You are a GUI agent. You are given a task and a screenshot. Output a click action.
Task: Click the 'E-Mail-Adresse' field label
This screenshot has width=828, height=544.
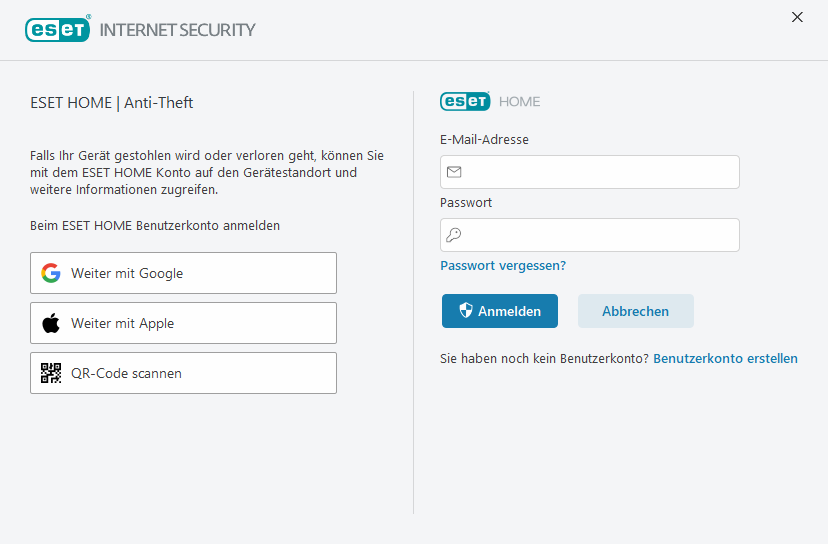484,140
